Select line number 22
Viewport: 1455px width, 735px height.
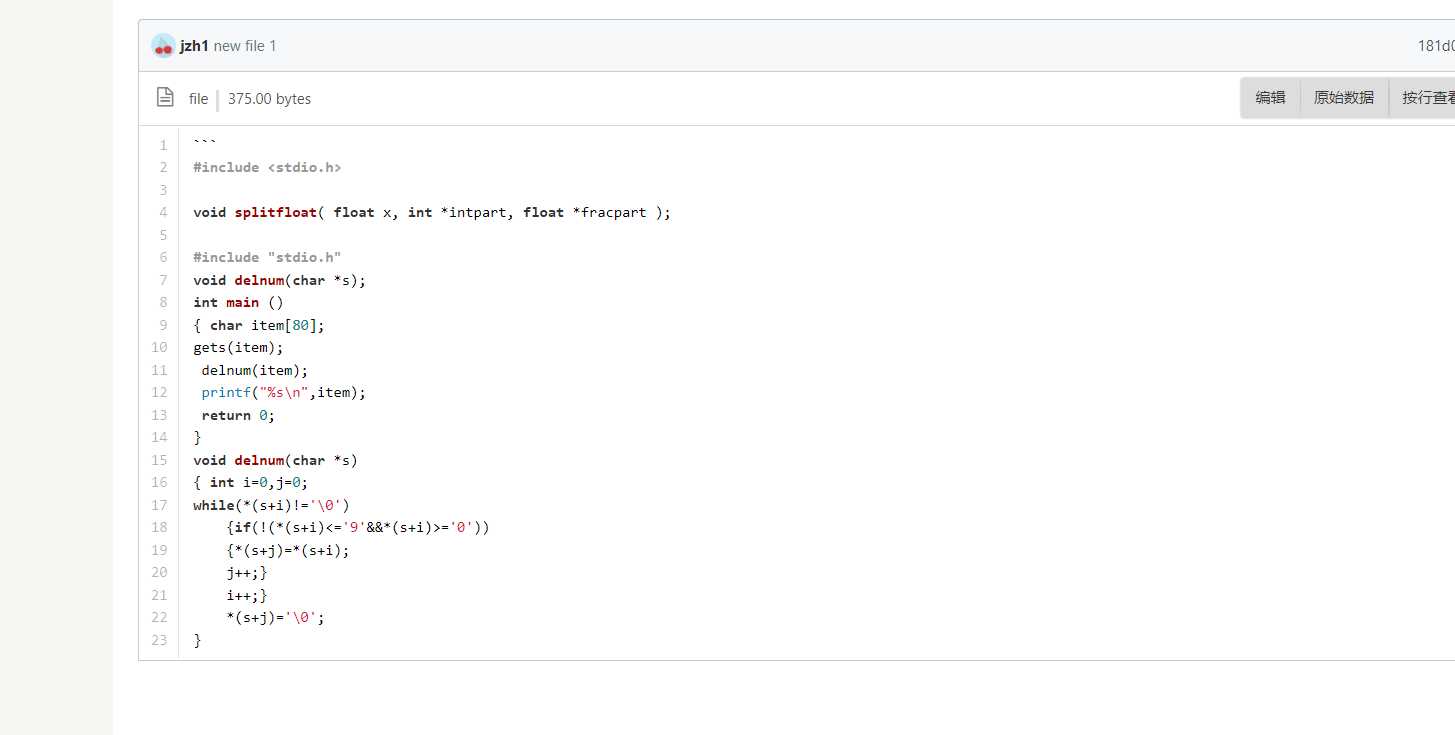tap(160, 617)
